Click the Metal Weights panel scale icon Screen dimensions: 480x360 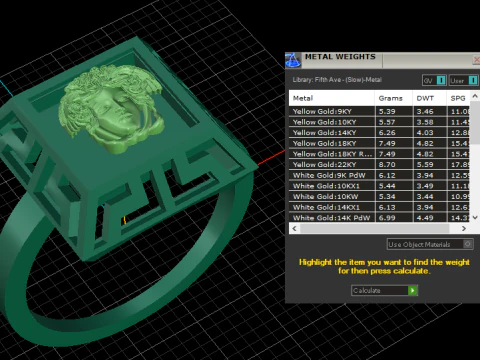pos(293,60)
